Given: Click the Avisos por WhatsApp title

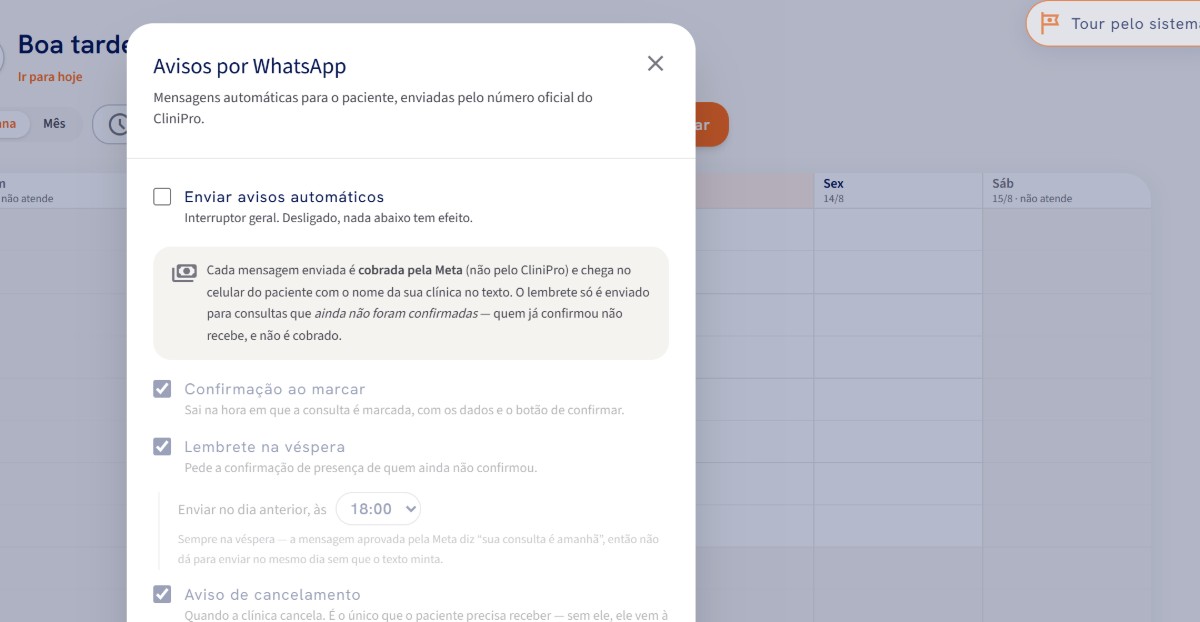Looking at the screenshot, I should 250,67.
